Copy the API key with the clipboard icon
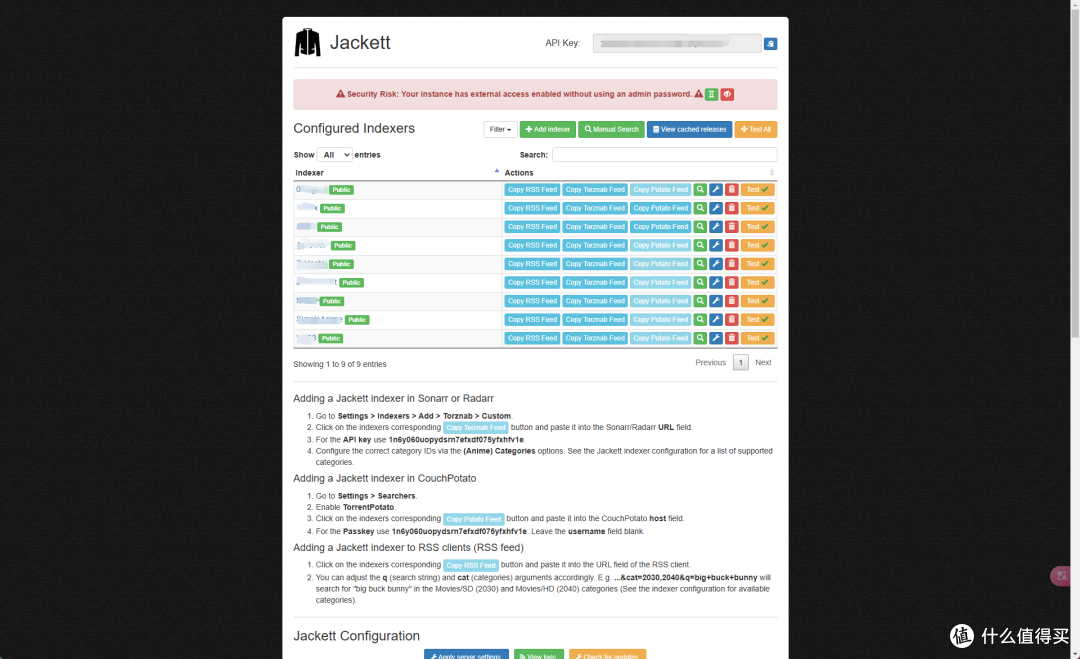Screen dimensions: 1080x659 [770, 43]
